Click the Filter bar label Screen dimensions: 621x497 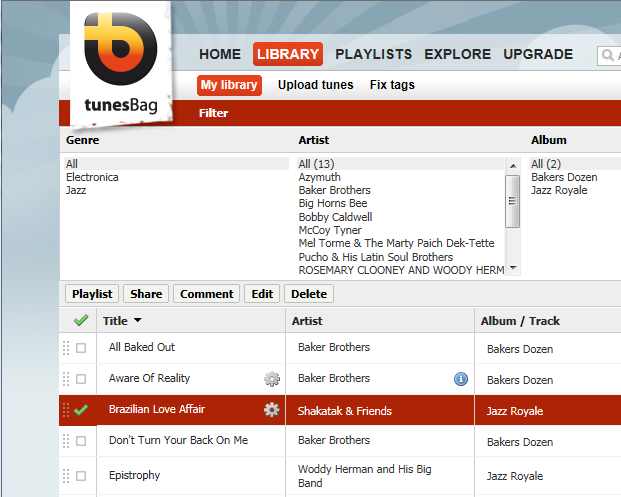(213, 113)
